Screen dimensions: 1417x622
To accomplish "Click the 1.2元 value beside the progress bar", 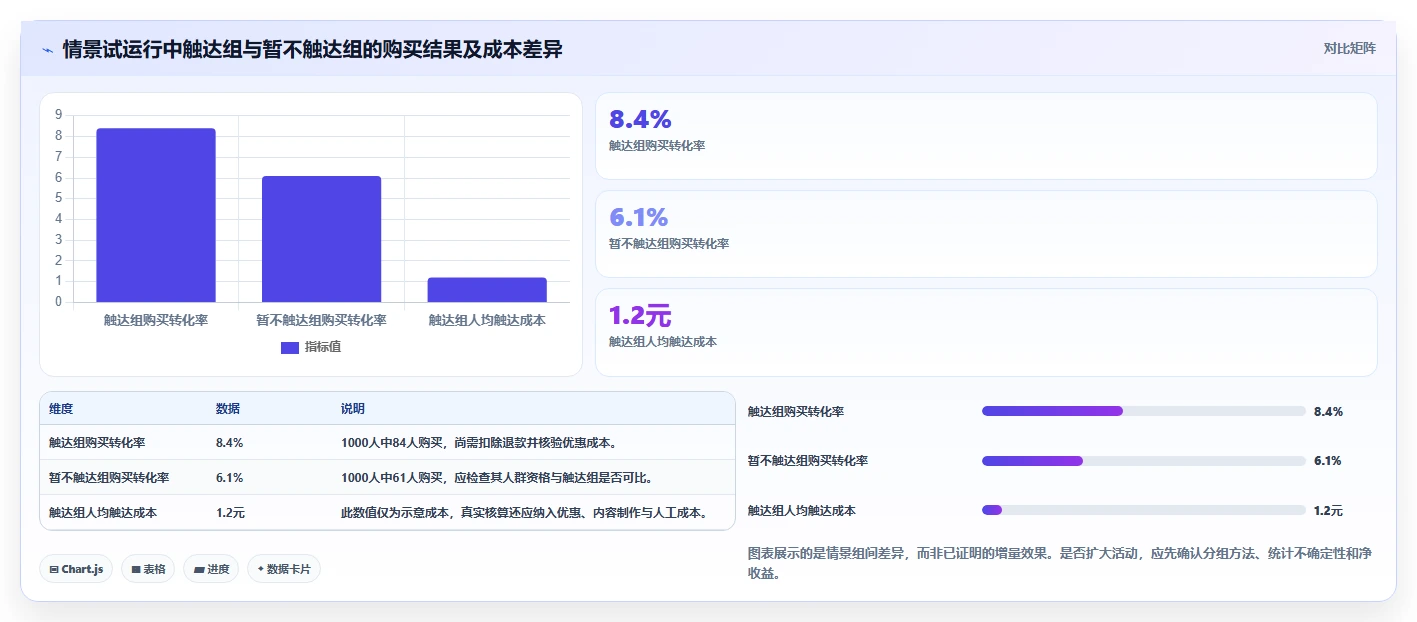I will [x=1328, y=511].
